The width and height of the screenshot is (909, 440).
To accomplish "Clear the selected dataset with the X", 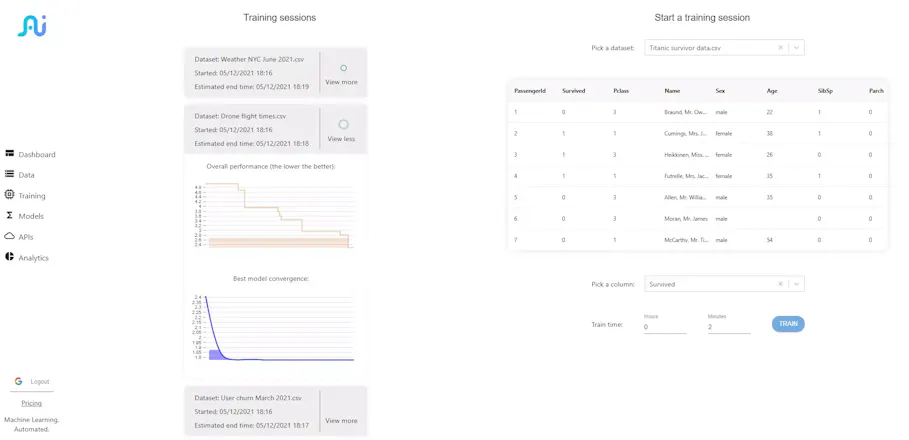I will pos(780,48).
